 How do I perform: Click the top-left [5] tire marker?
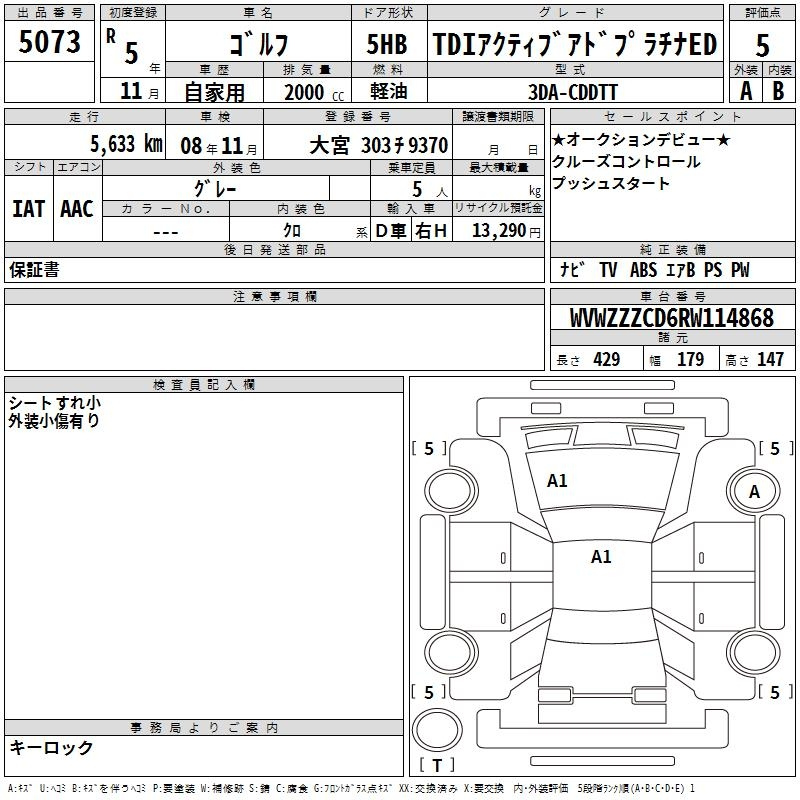coord(430,449)
